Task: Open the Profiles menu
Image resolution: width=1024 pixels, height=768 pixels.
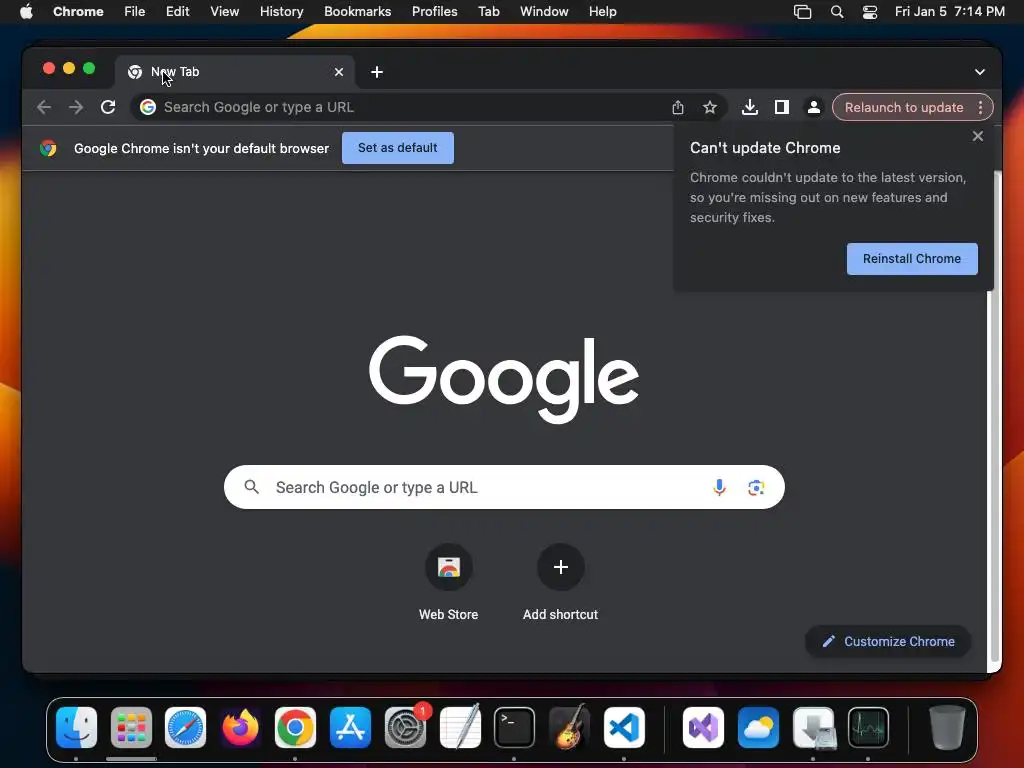Action: point(434,11)
